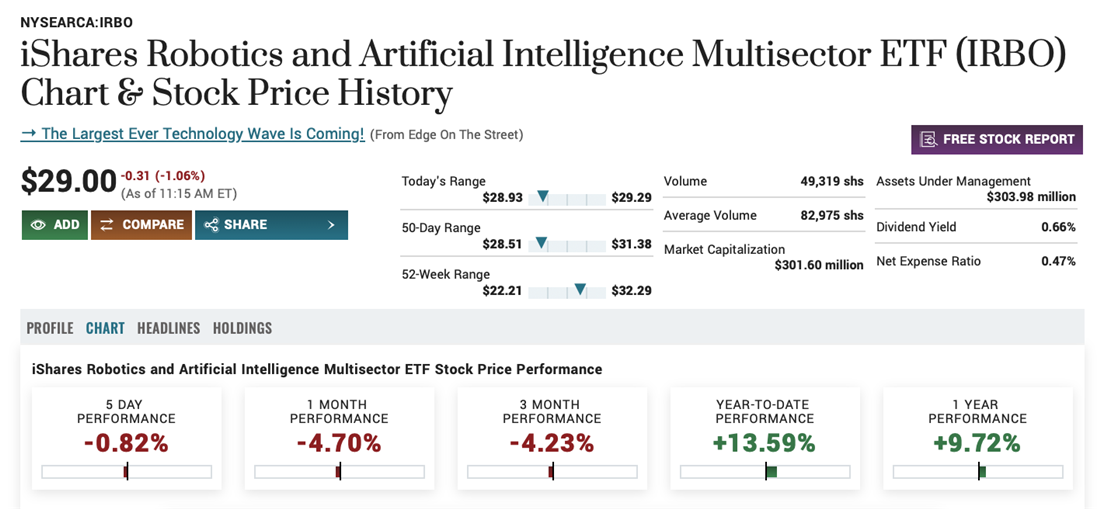Open the Free Stock Report button
The height and width of the screenshot is (509, 1100).
997,140
